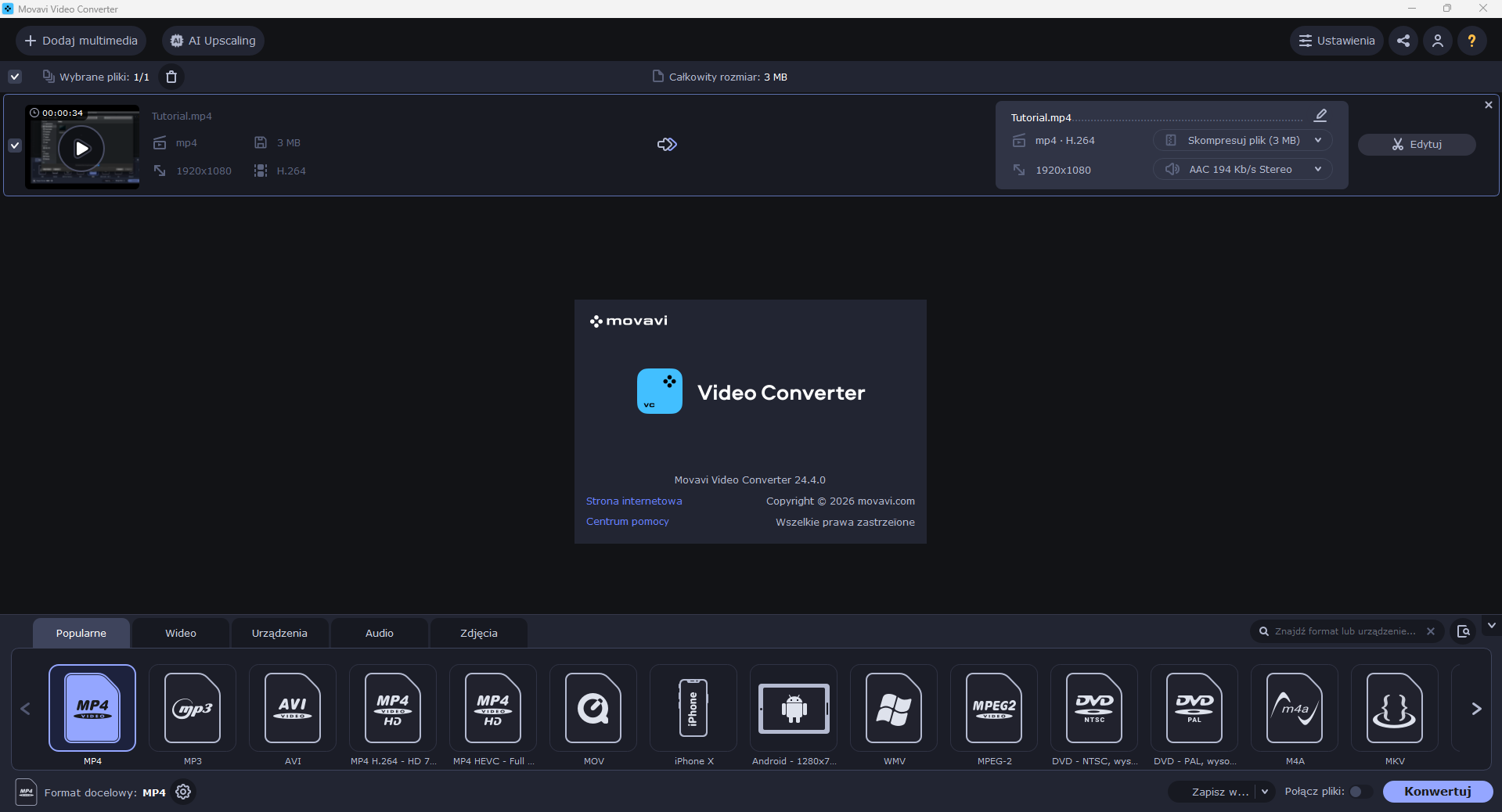Start conversion with Konwertuj button
The width and height of the screenshot is (1502, 812).
tap(1438, 792)
